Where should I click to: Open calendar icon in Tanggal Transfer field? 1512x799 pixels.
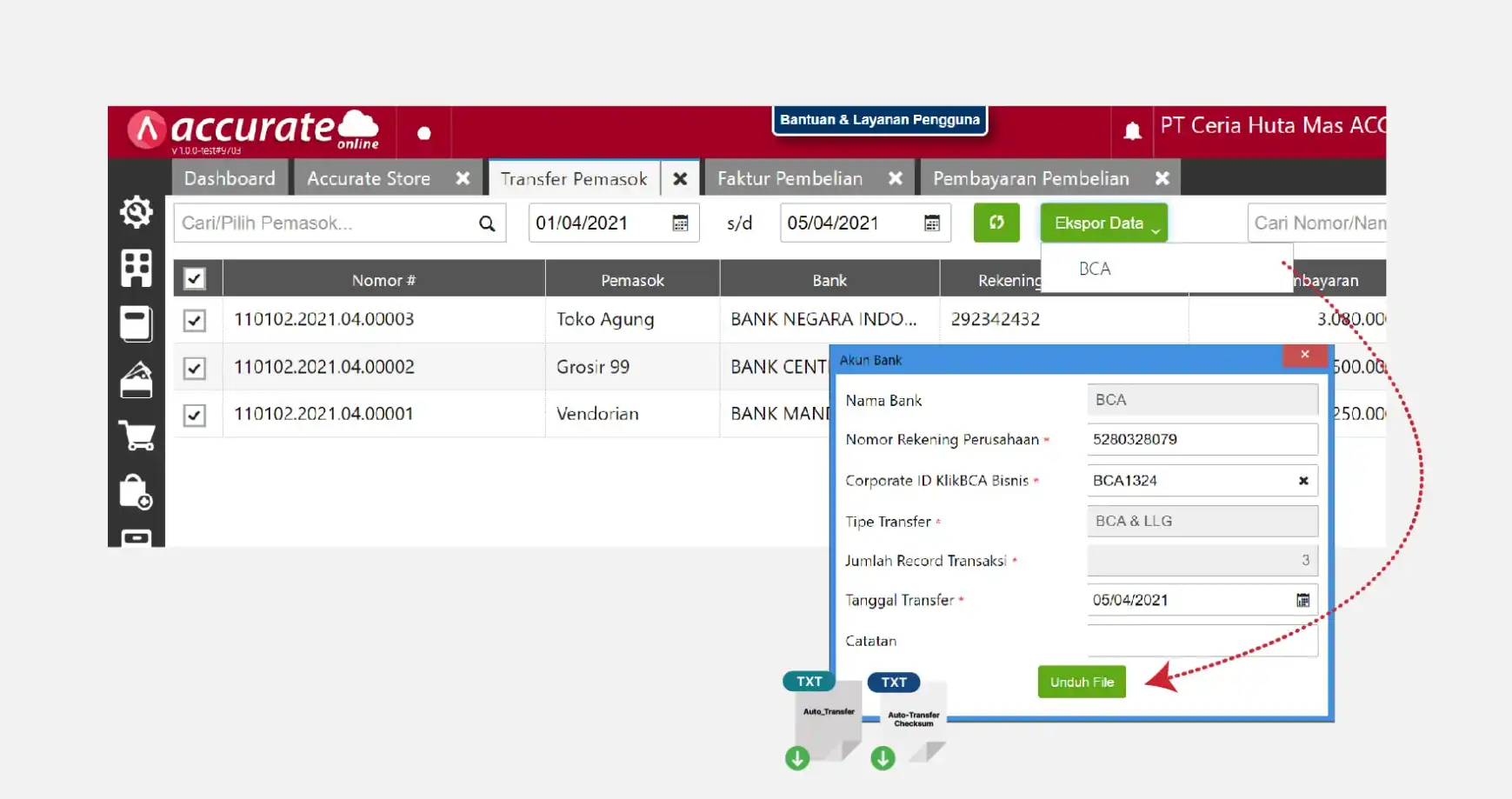[x=1302, y=600]
